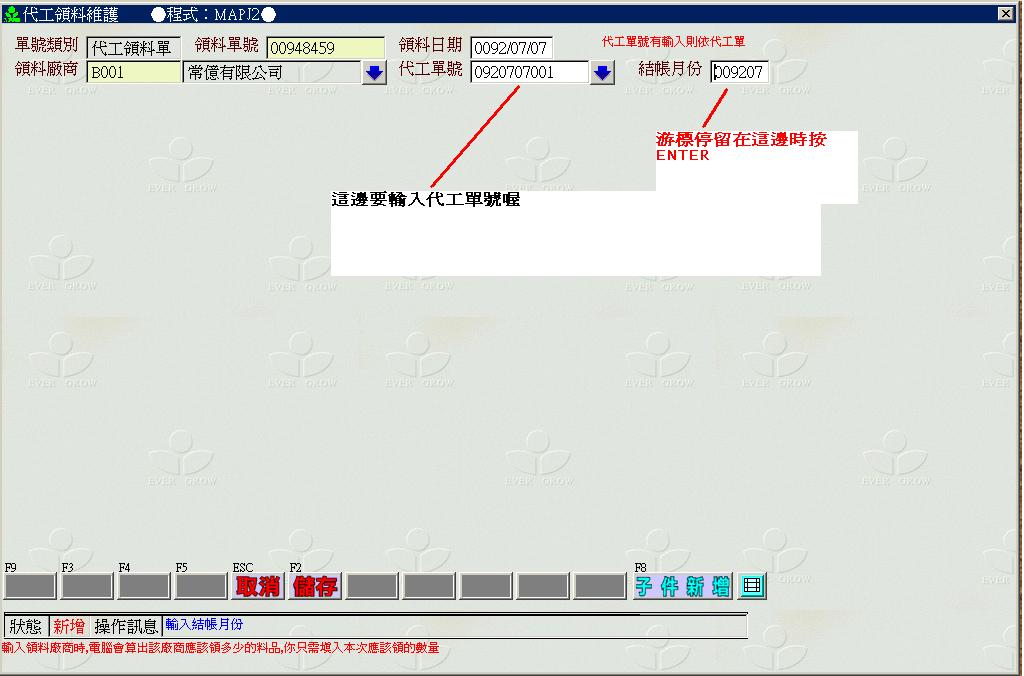Click the green app icon in title bar
The image size is (1024, 676).
(12, 14)
